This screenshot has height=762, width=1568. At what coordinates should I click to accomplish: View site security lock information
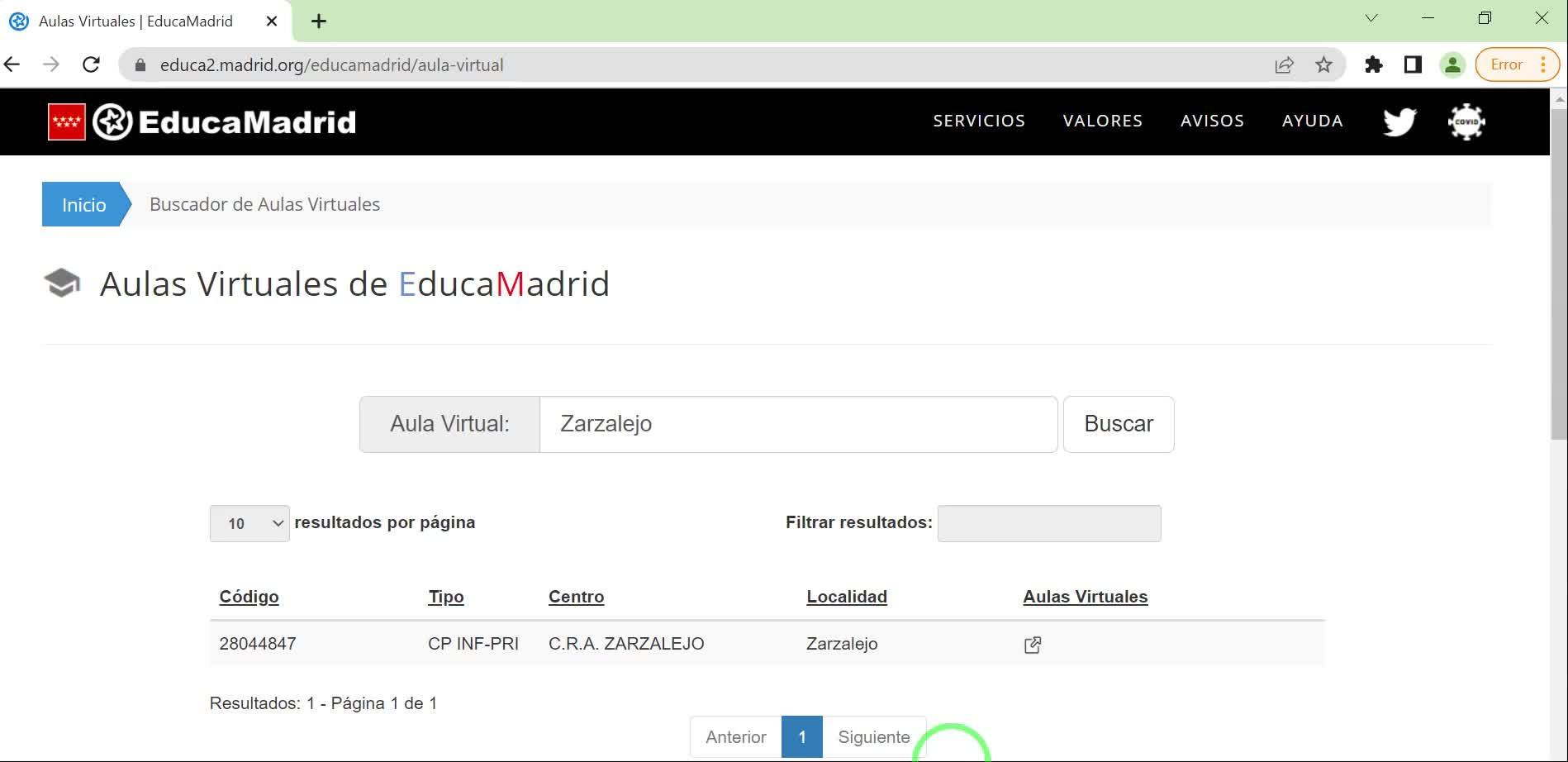click(x=140, y=65)
